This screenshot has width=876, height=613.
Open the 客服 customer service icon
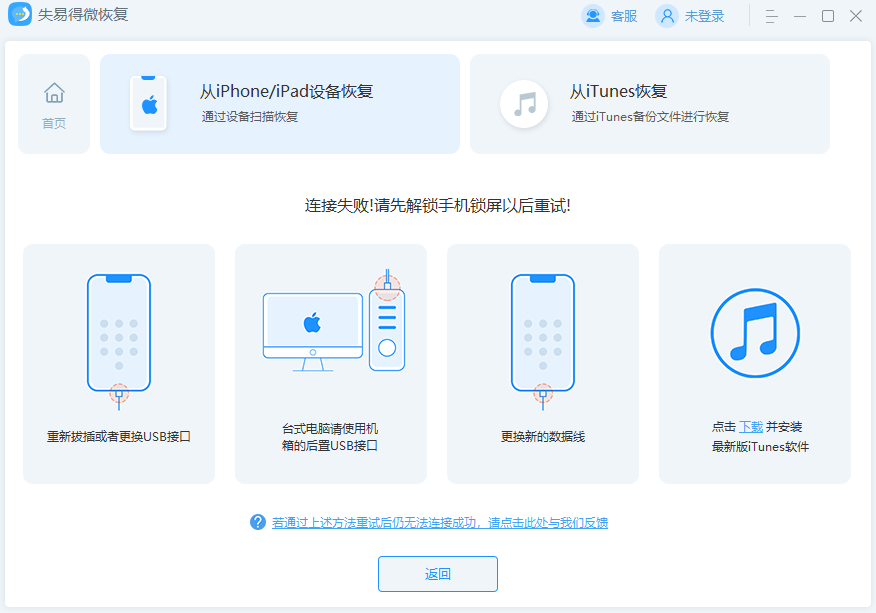[594, 16]
